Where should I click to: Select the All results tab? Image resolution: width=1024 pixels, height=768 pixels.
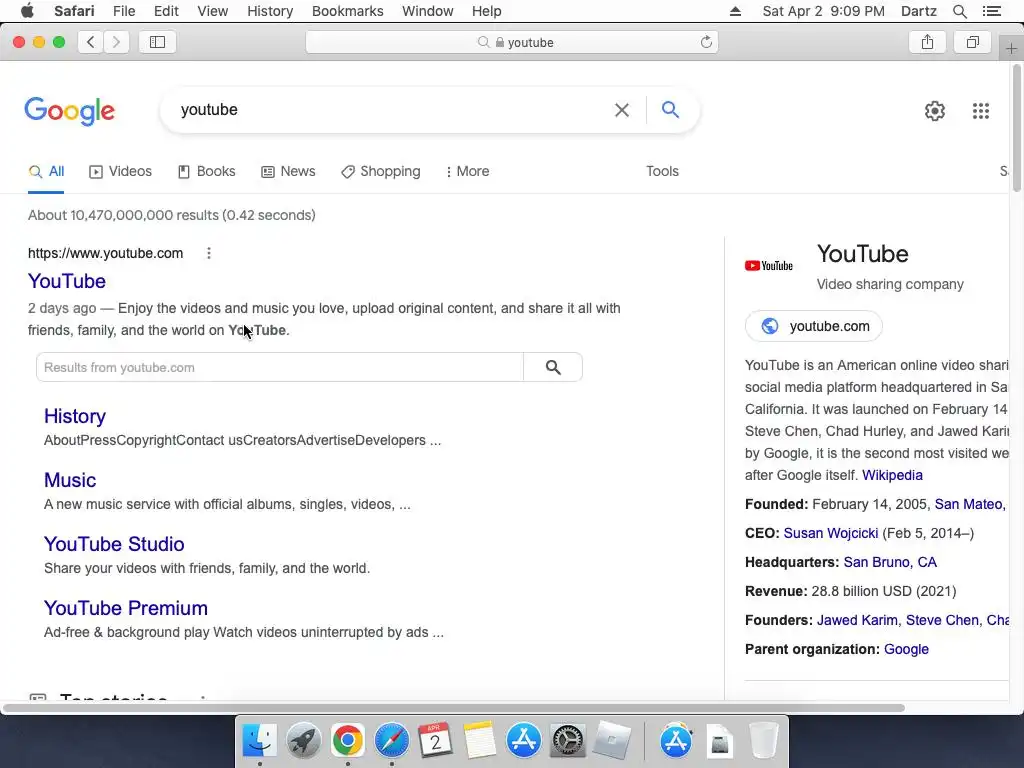pyautogui.click(x=46, y=172)
